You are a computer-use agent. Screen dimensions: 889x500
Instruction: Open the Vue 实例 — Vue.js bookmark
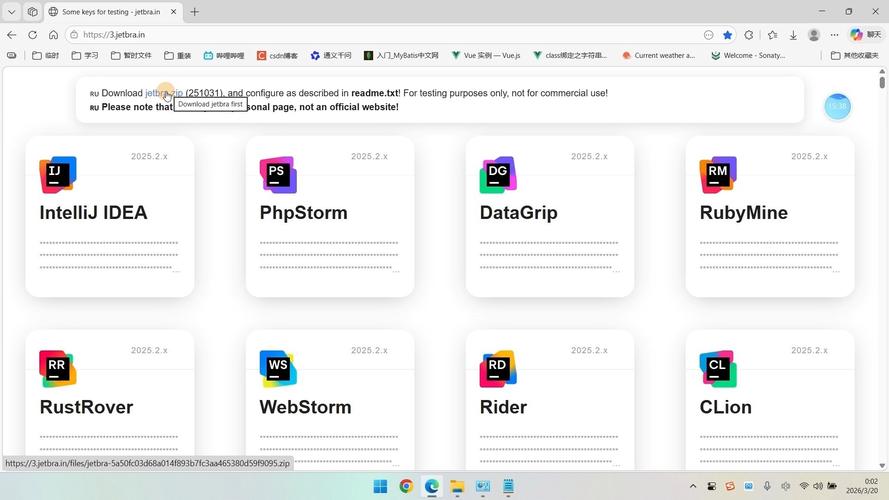tap(486, 56)
